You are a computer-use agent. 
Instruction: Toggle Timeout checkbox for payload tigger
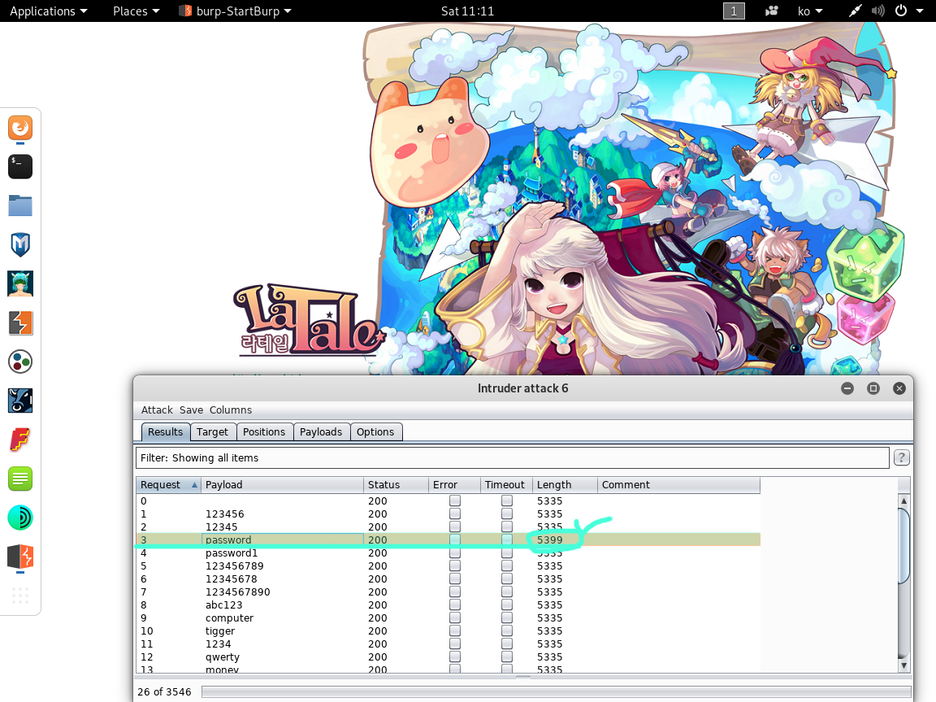507,631
